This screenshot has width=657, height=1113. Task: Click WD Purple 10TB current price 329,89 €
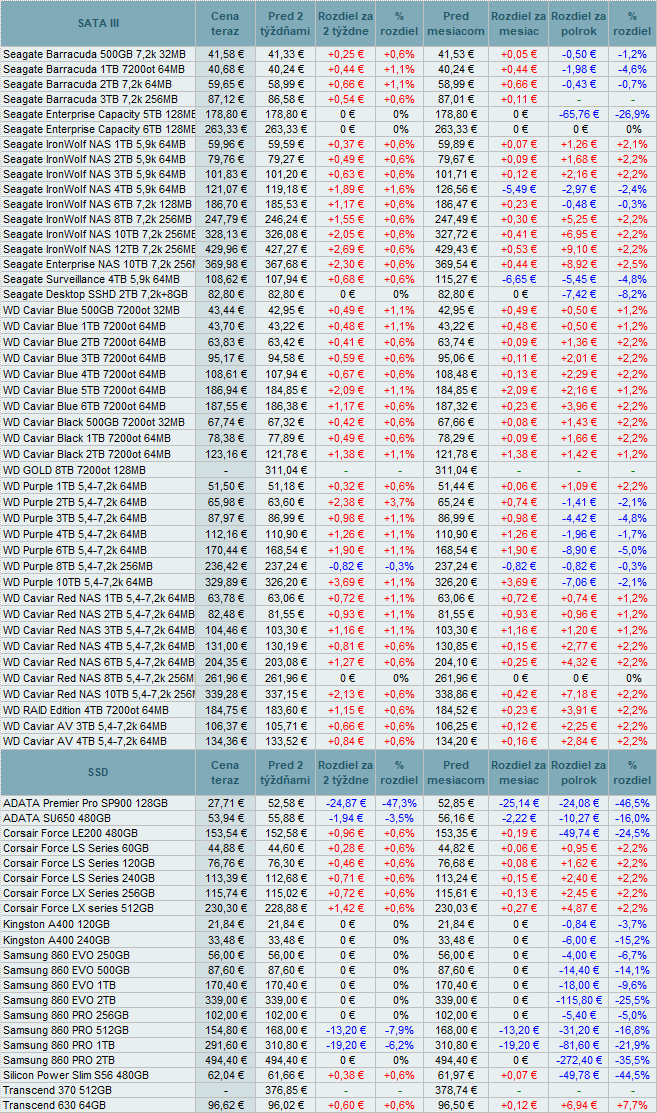click(227, 582)
